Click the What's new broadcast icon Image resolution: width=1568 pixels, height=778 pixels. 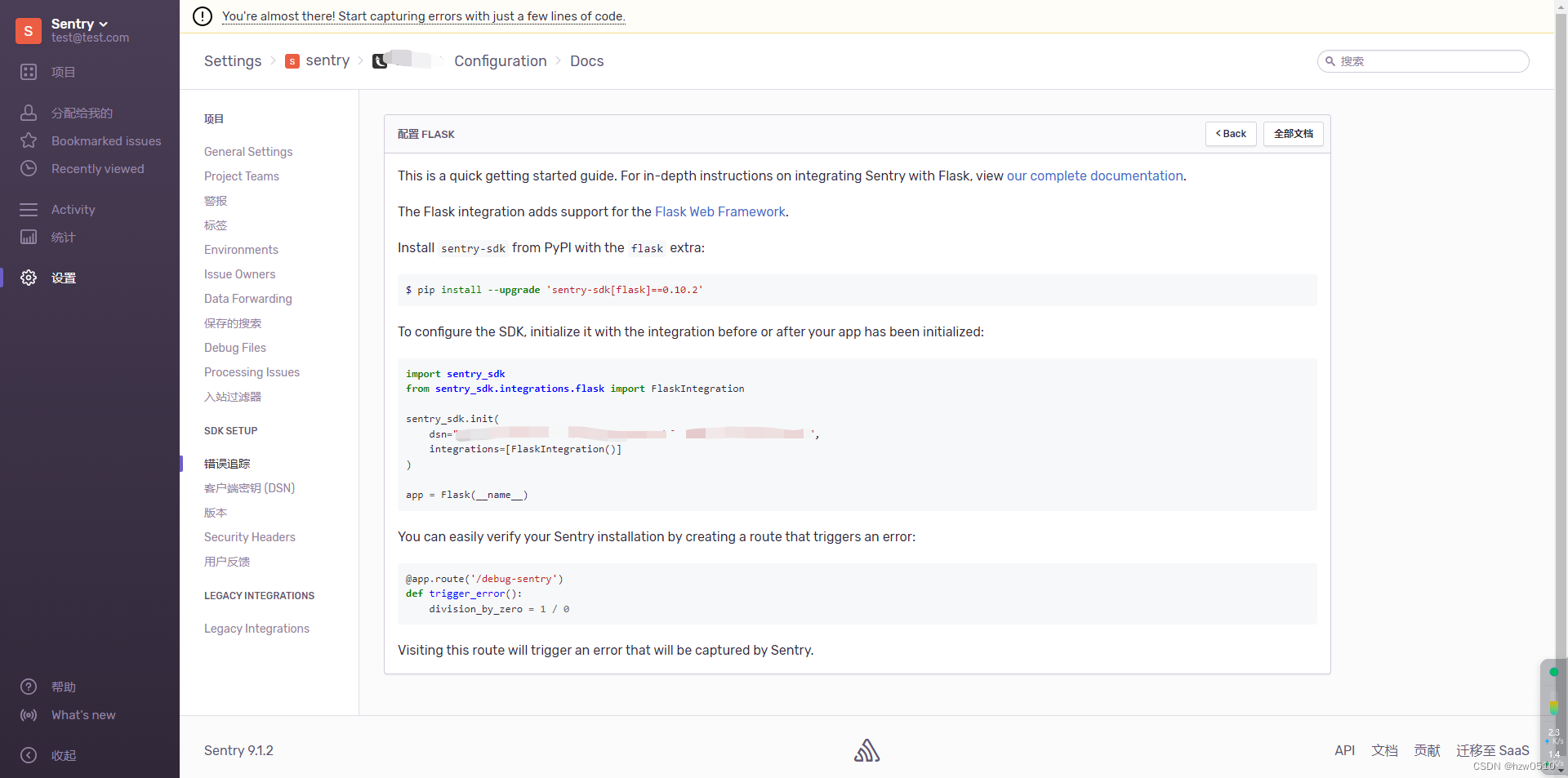[x=29, y=714]
